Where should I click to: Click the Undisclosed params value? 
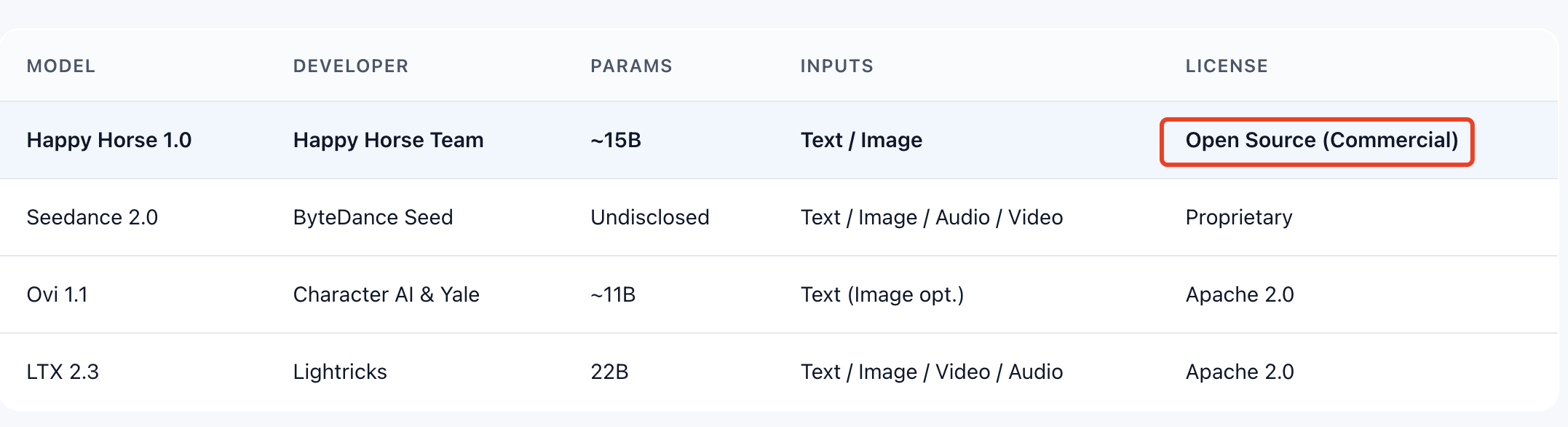pos(649,217)
